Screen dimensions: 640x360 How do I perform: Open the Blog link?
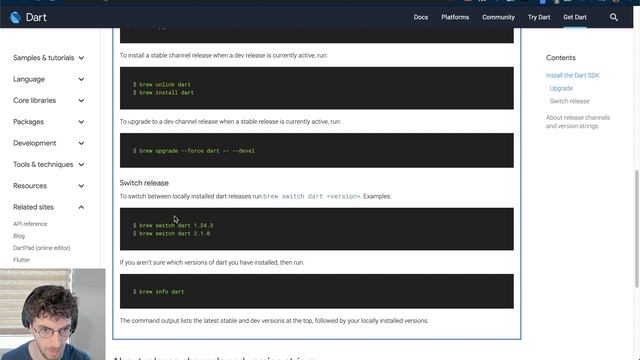point(19,236)
